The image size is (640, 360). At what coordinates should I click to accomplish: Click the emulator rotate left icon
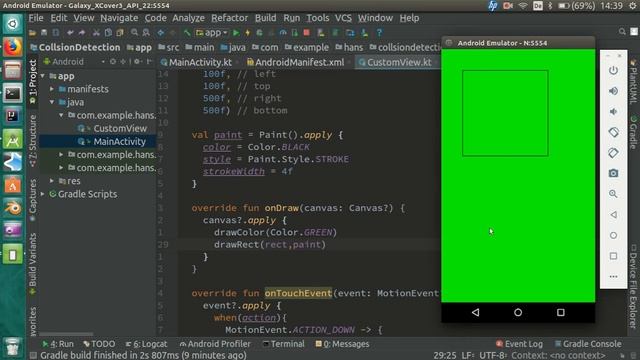(x=613, y=132)
